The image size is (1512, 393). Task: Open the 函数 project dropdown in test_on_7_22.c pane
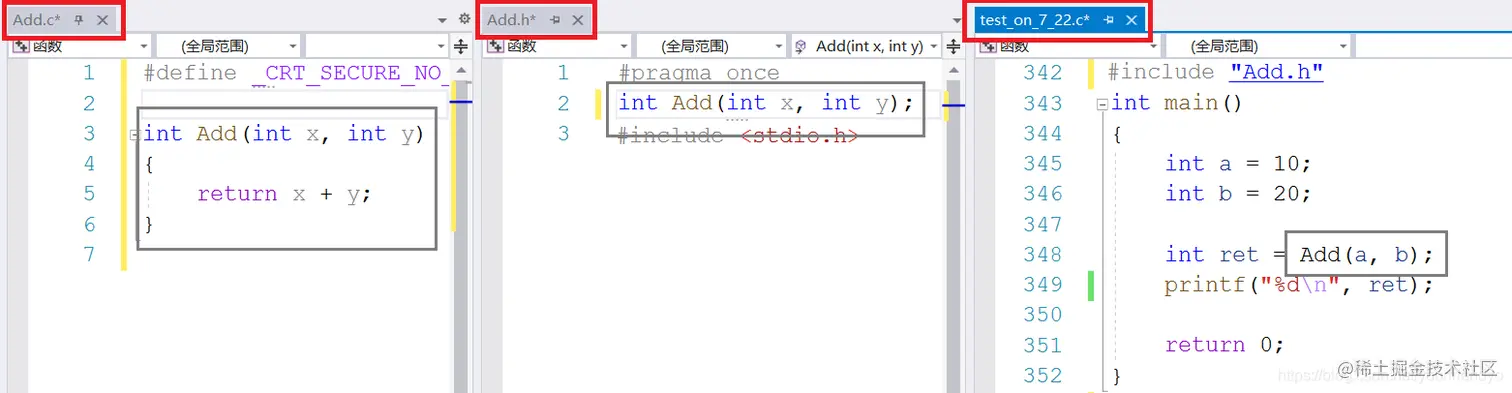[1069, 46]
